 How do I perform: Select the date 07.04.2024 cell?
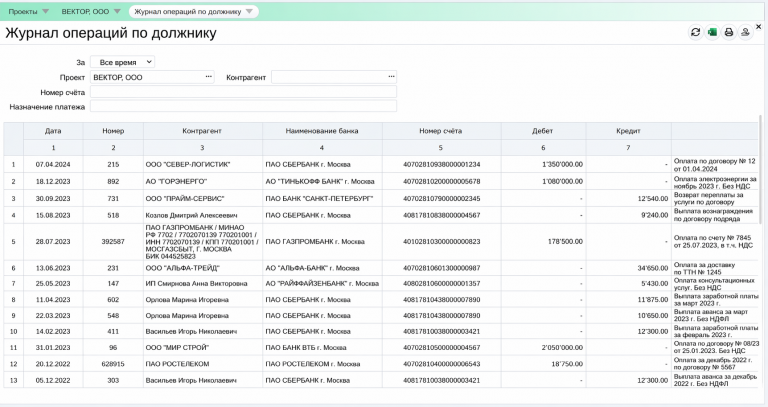click(x=53, y=165)
